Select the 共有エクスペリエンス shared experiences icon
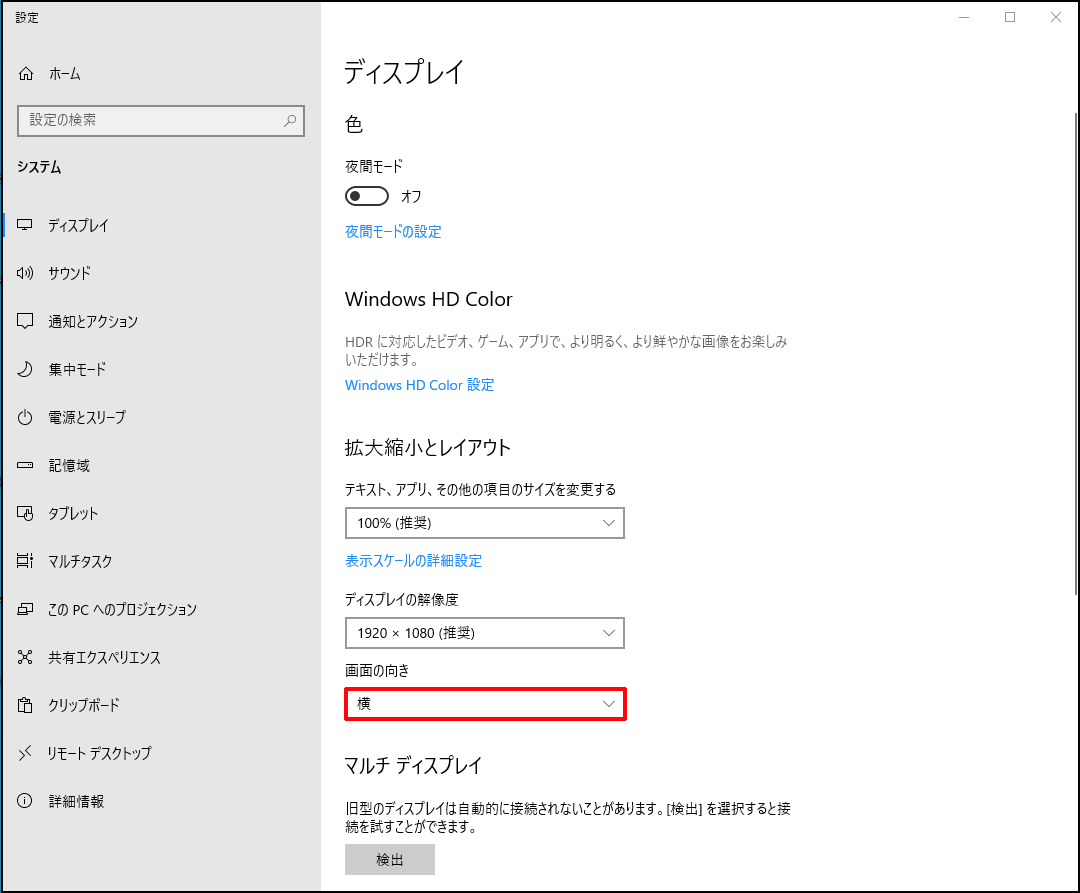The width and height of the screenshot is (1080, 893). click(x=25, y=657)
